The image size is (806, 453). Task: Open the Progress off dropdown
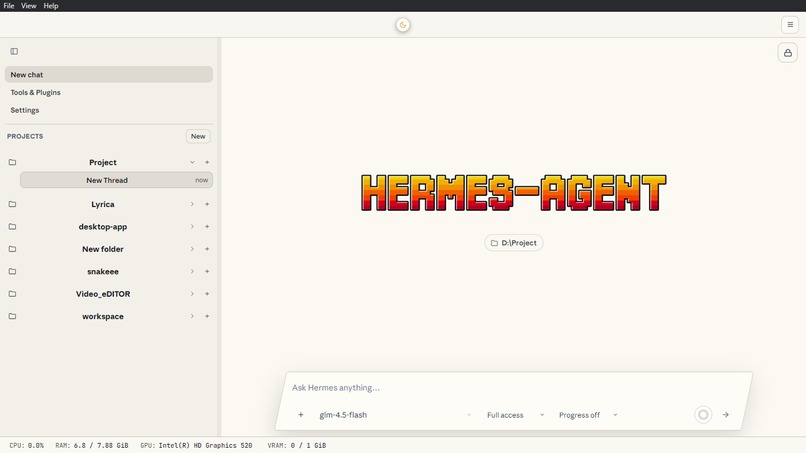point(588,415)
